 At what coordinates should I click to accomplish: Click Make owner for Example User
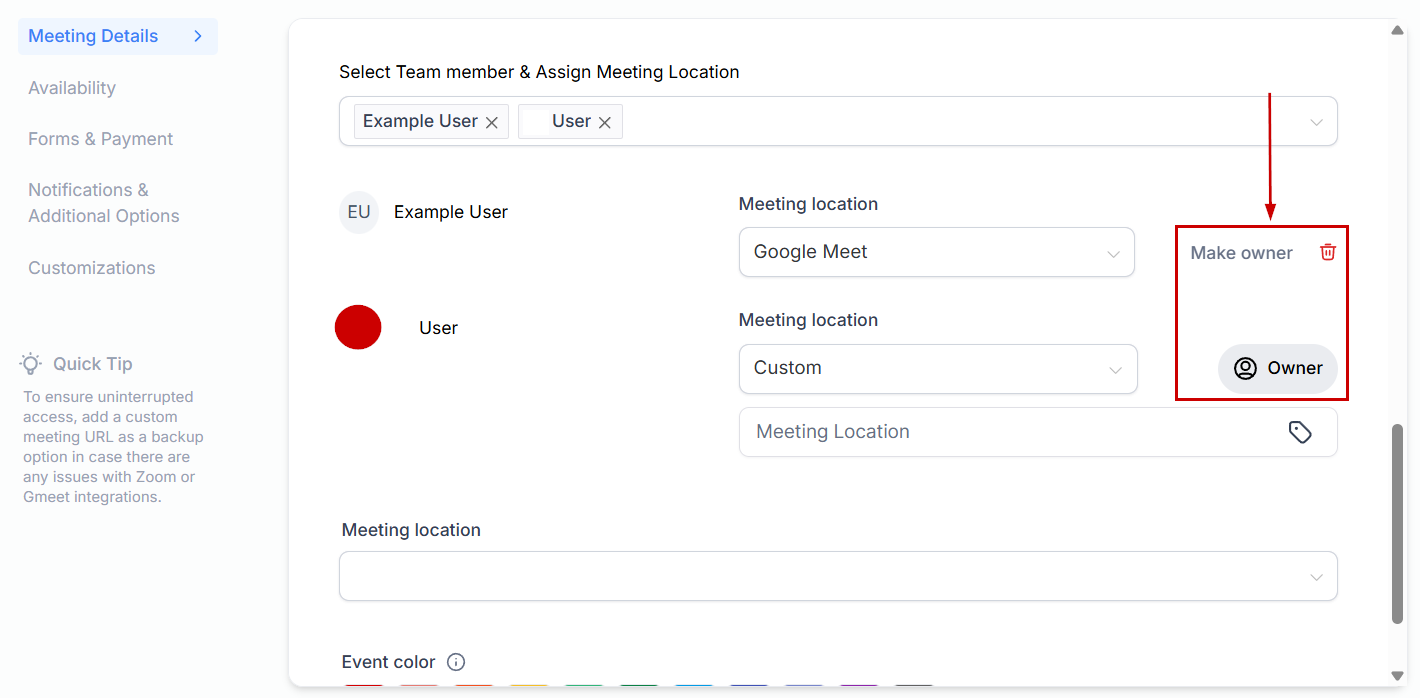pos(1241,253)
